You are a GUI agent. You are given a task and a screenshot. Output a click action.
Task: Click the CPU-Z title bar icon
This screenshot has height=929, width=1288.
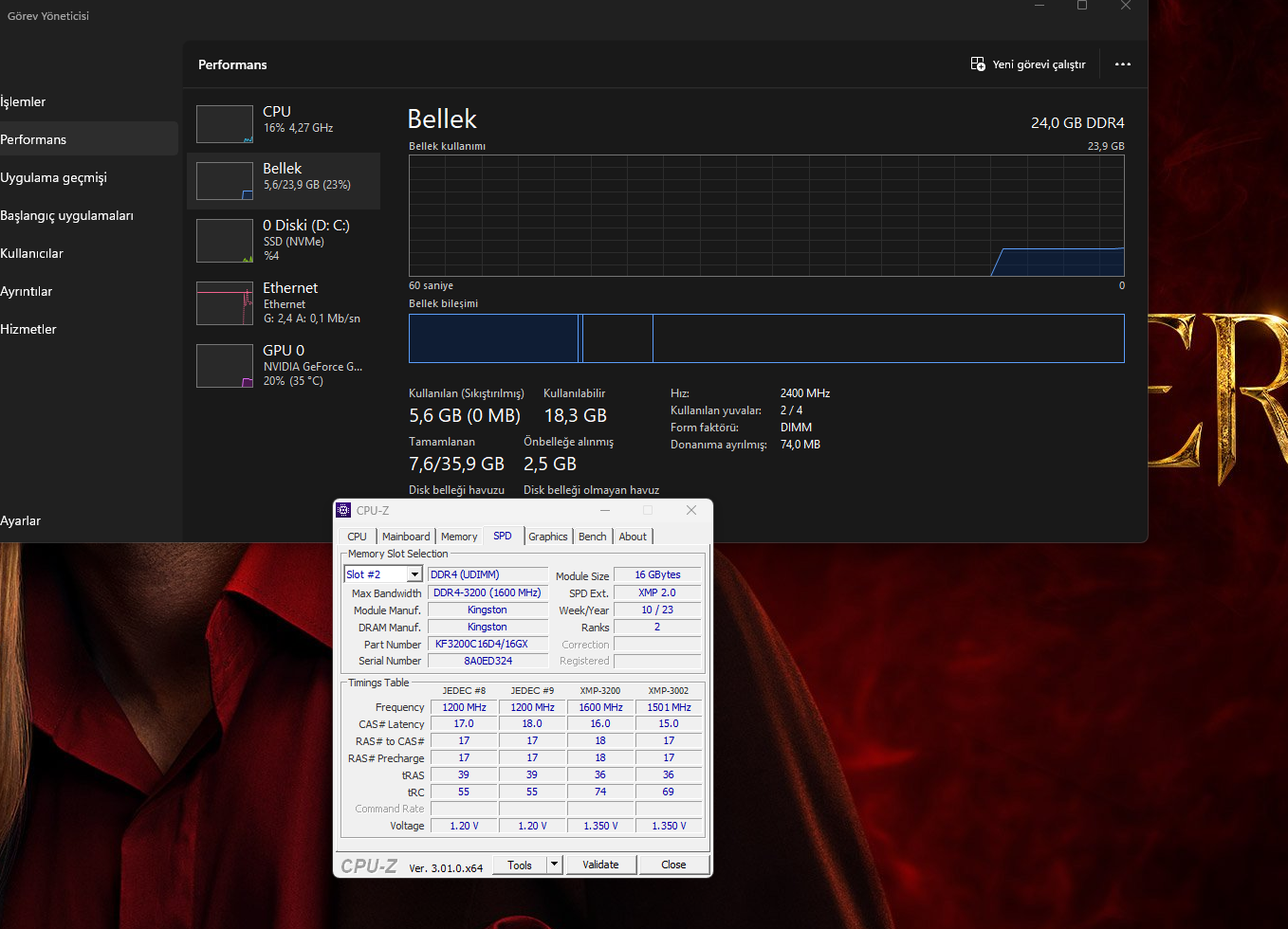344,510
